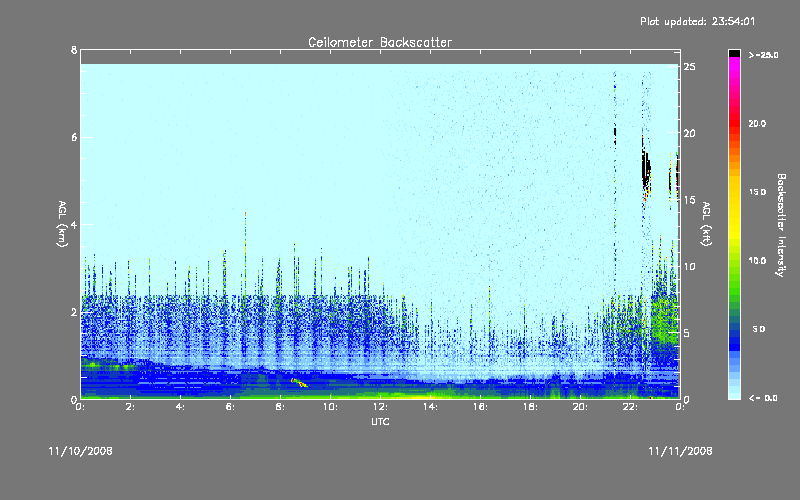Select the "18:" UTC hour tick
Screen dimensions: 800x500
tap(530, 407)
